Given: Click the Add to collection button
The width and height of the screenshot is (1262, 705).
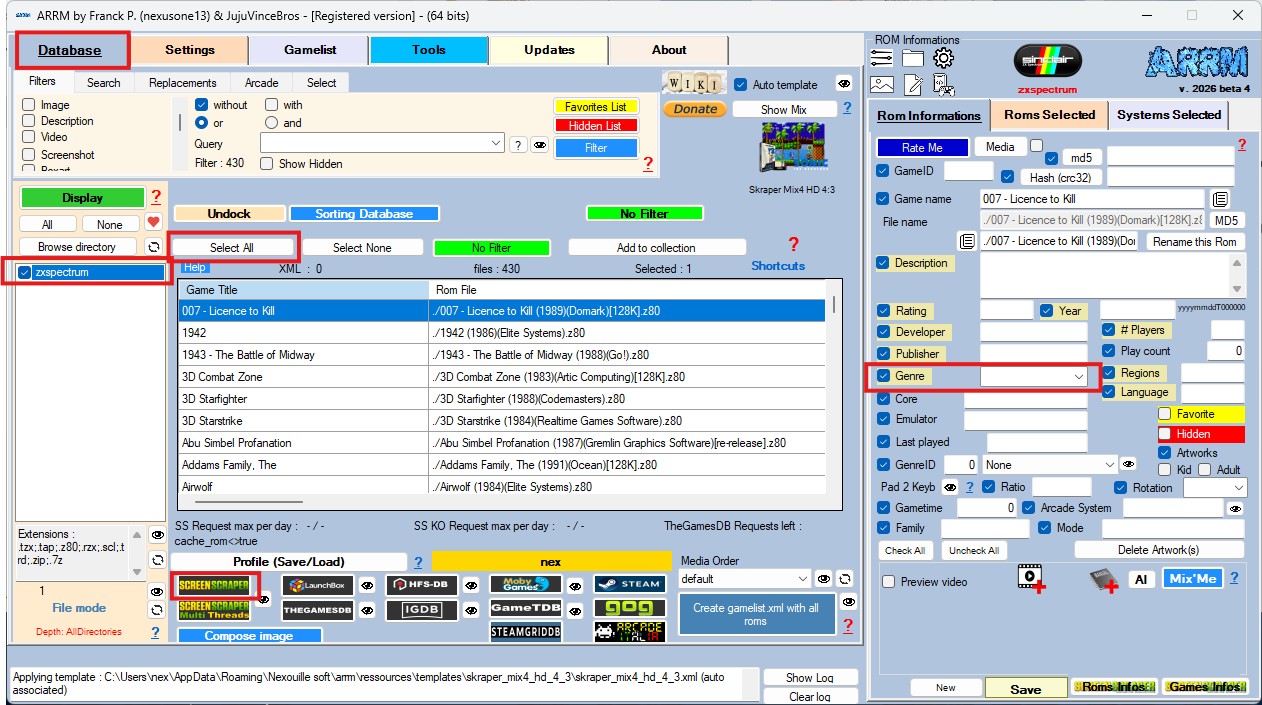Looking at the screenshot, I should [x=656, y=248].
